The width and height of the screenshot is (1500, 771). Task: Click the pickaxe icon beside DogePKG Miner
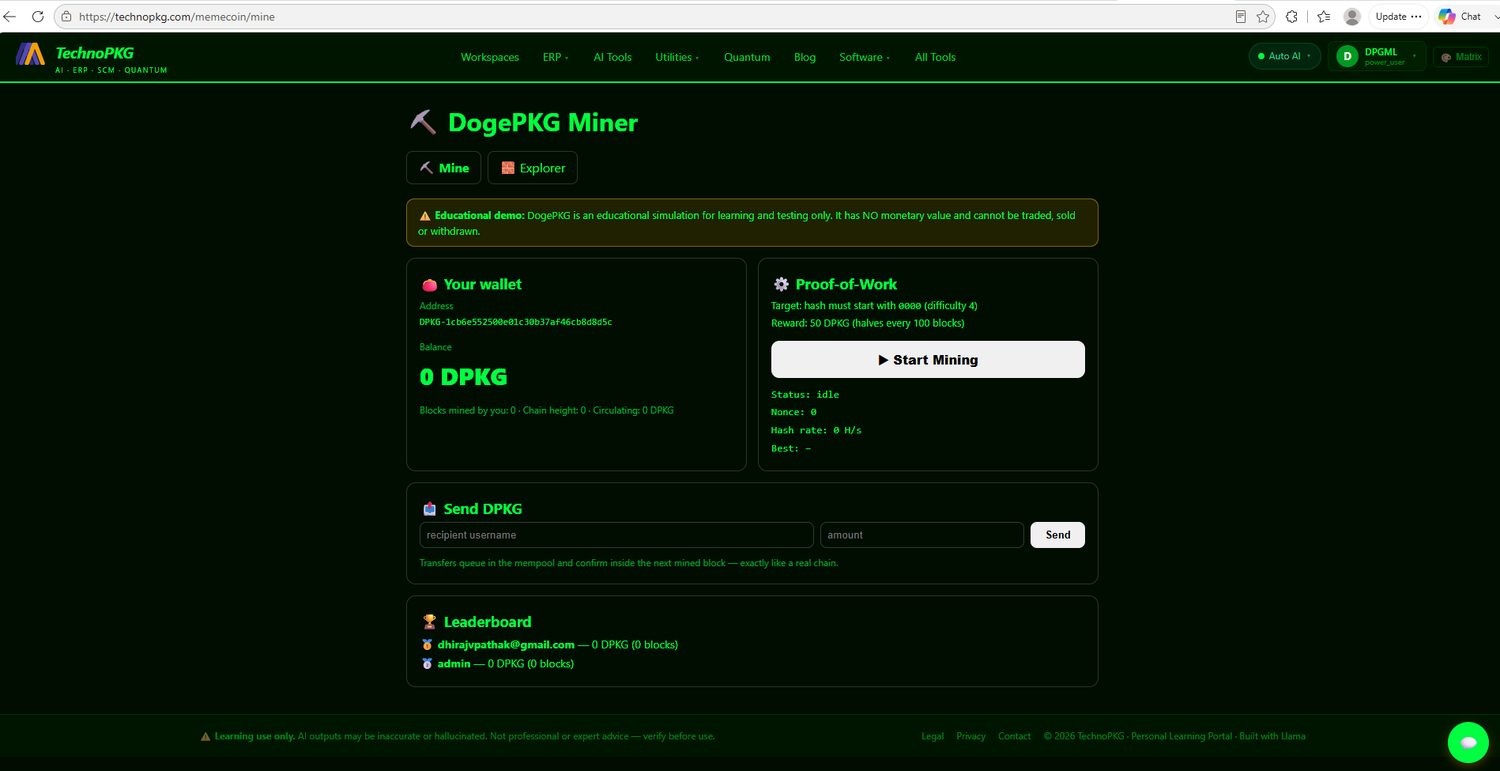click(x=423, y=123)
